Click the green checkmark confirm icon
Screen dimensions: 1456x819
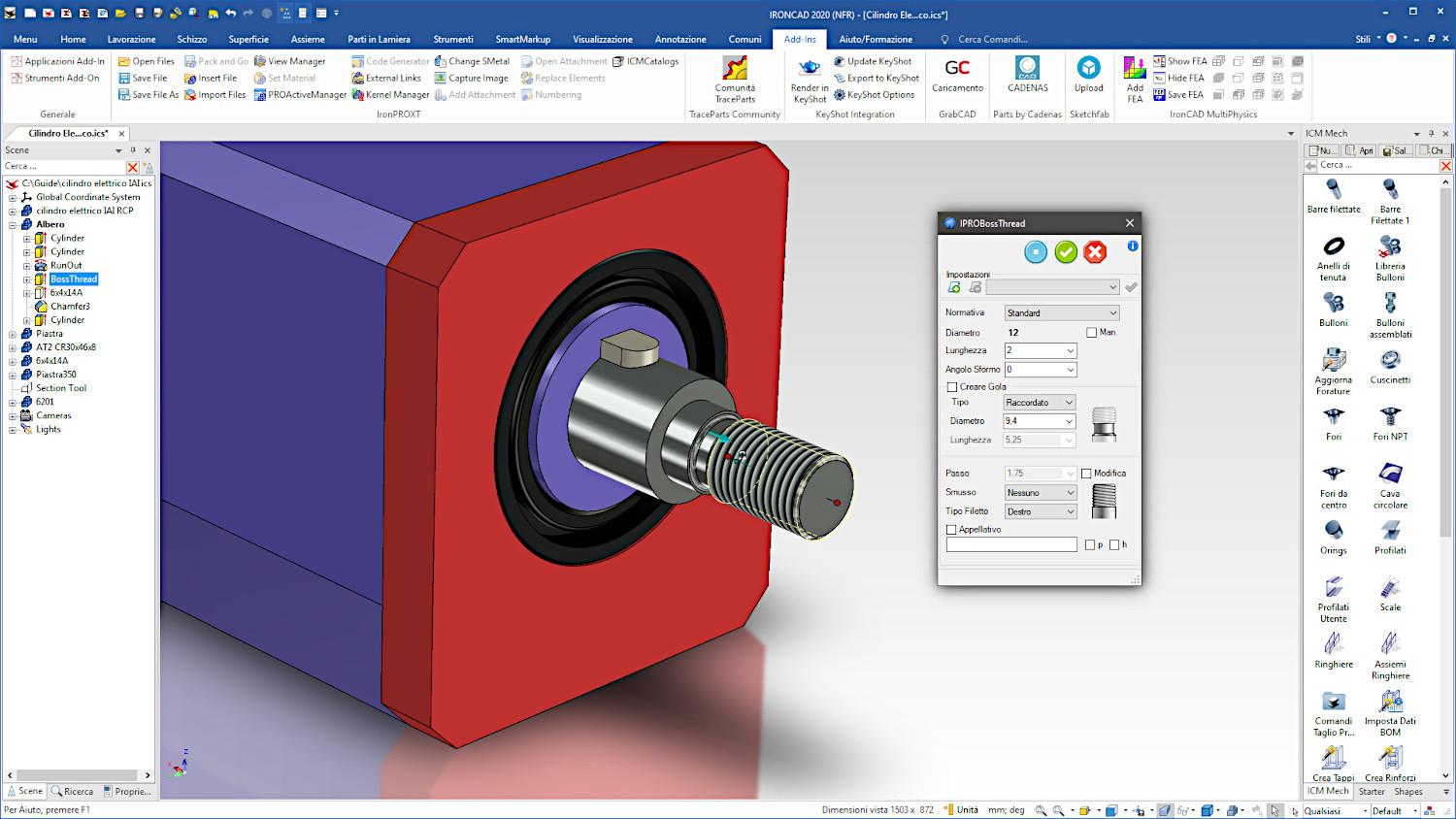(x=1066, y=252)
